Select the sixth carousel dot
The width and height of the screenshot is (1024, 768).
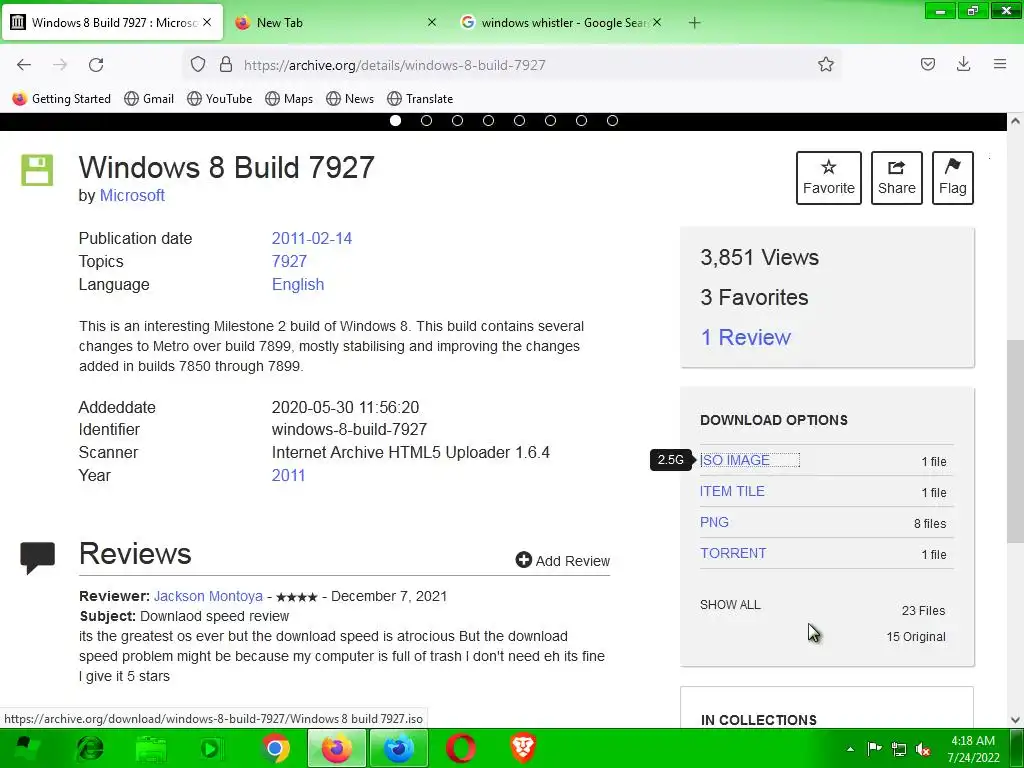pyautogui.click(x=551, y=121)
